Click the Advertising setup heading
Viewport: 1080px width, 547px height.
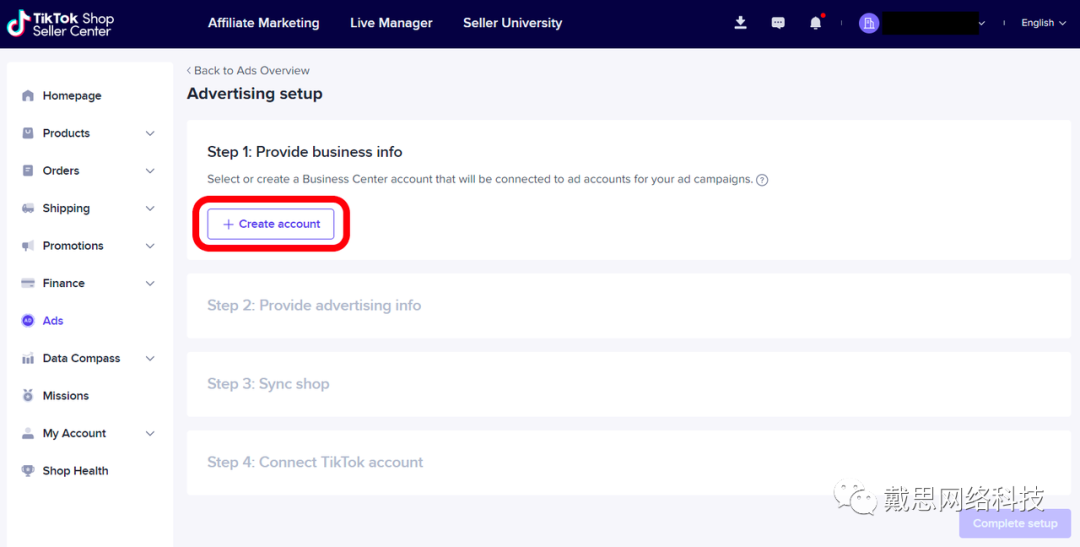254,94
